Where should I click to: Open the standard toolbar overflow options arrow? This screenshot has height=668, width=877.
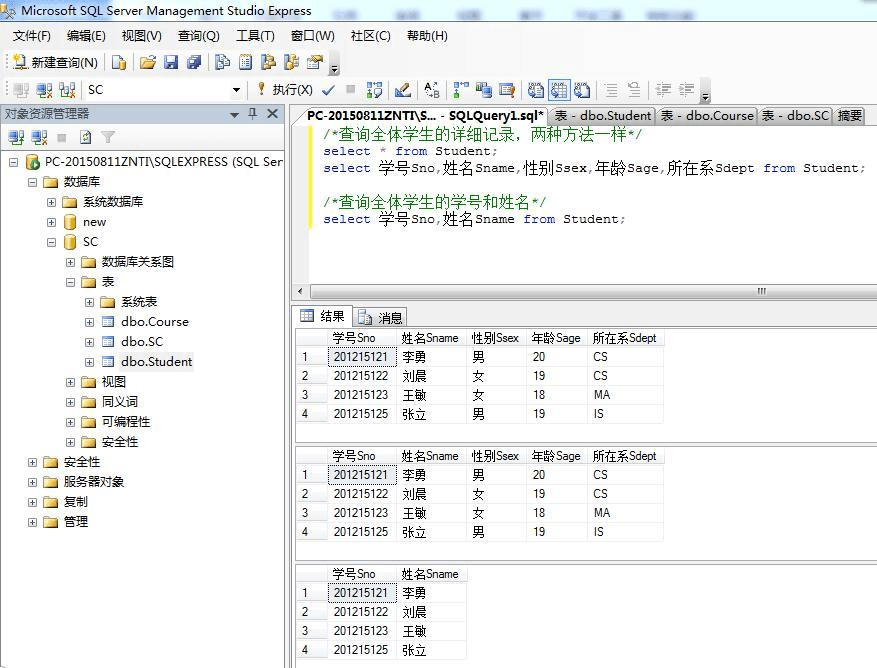334,69
